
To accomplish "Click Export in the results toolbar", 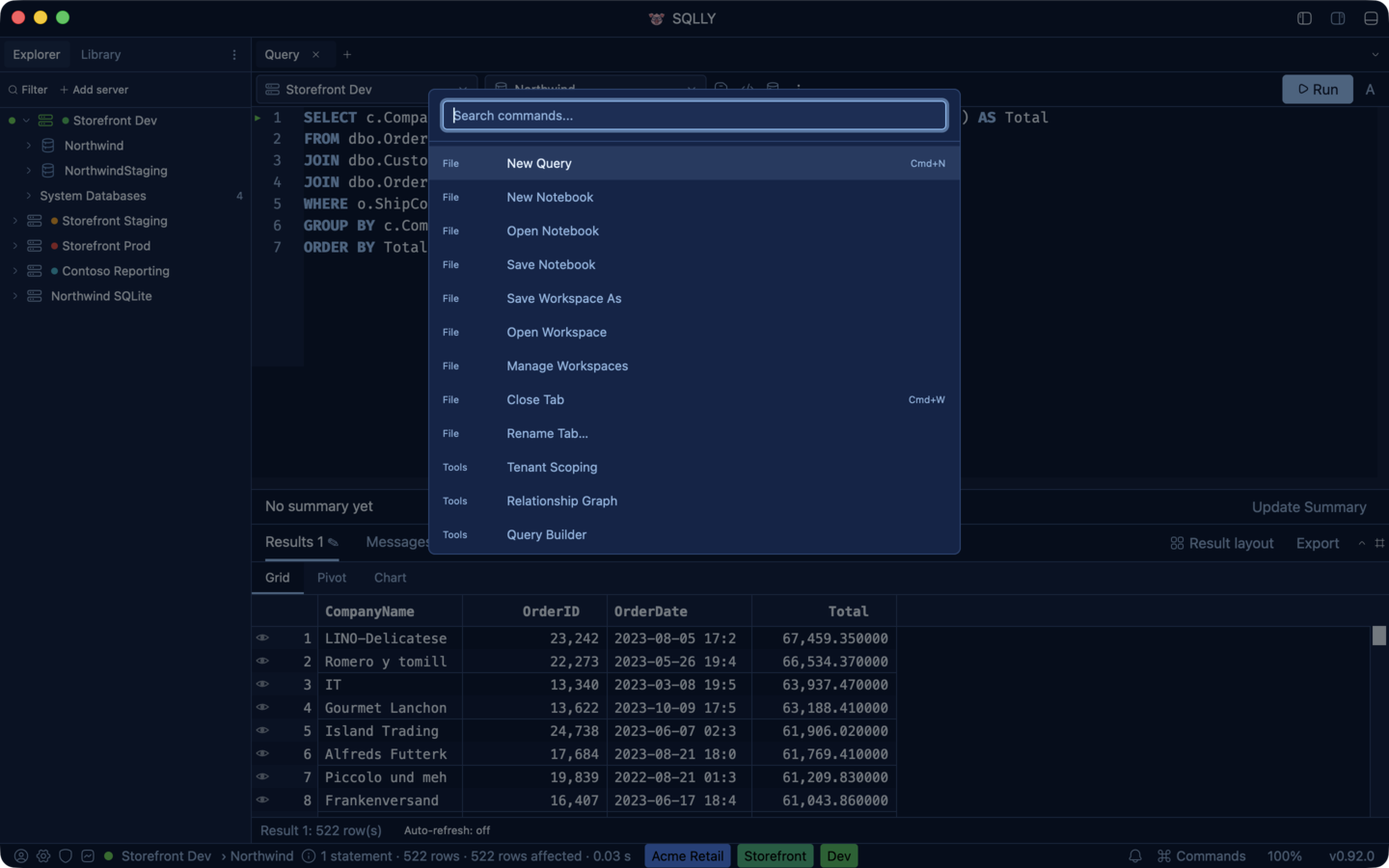I will (x=1318, y=544).
